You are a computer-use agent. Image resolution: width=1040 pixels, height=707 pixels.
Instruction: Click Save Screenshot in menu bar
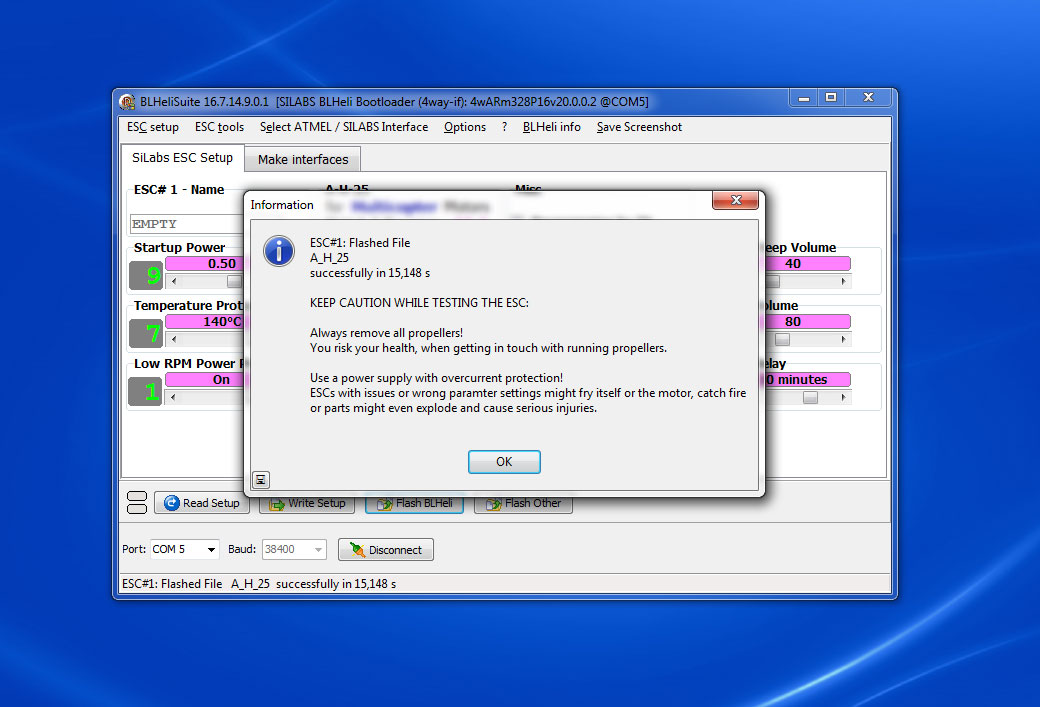click(639, 127)
